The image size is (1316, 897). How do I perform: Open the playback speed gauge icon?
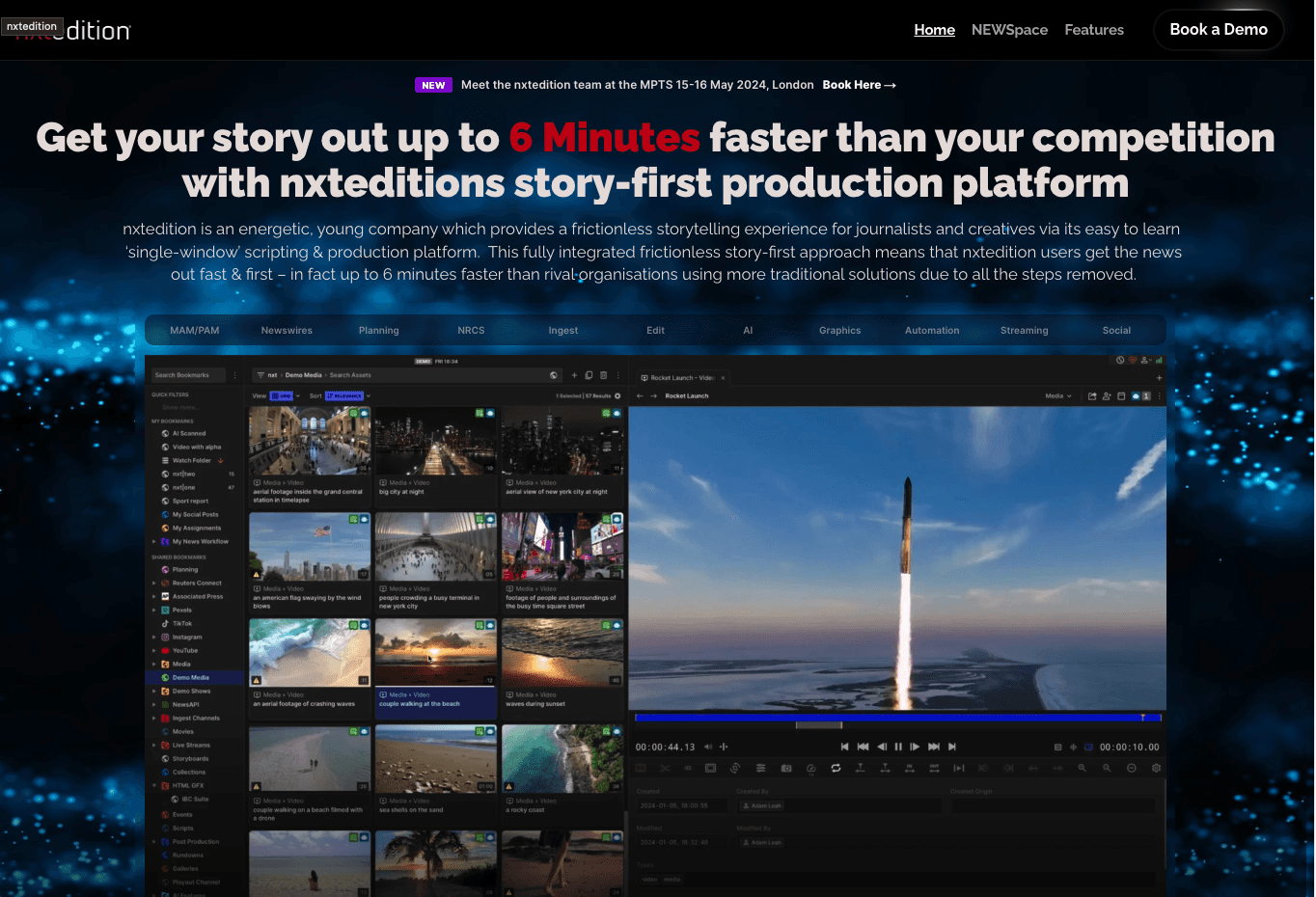[810, 769]
